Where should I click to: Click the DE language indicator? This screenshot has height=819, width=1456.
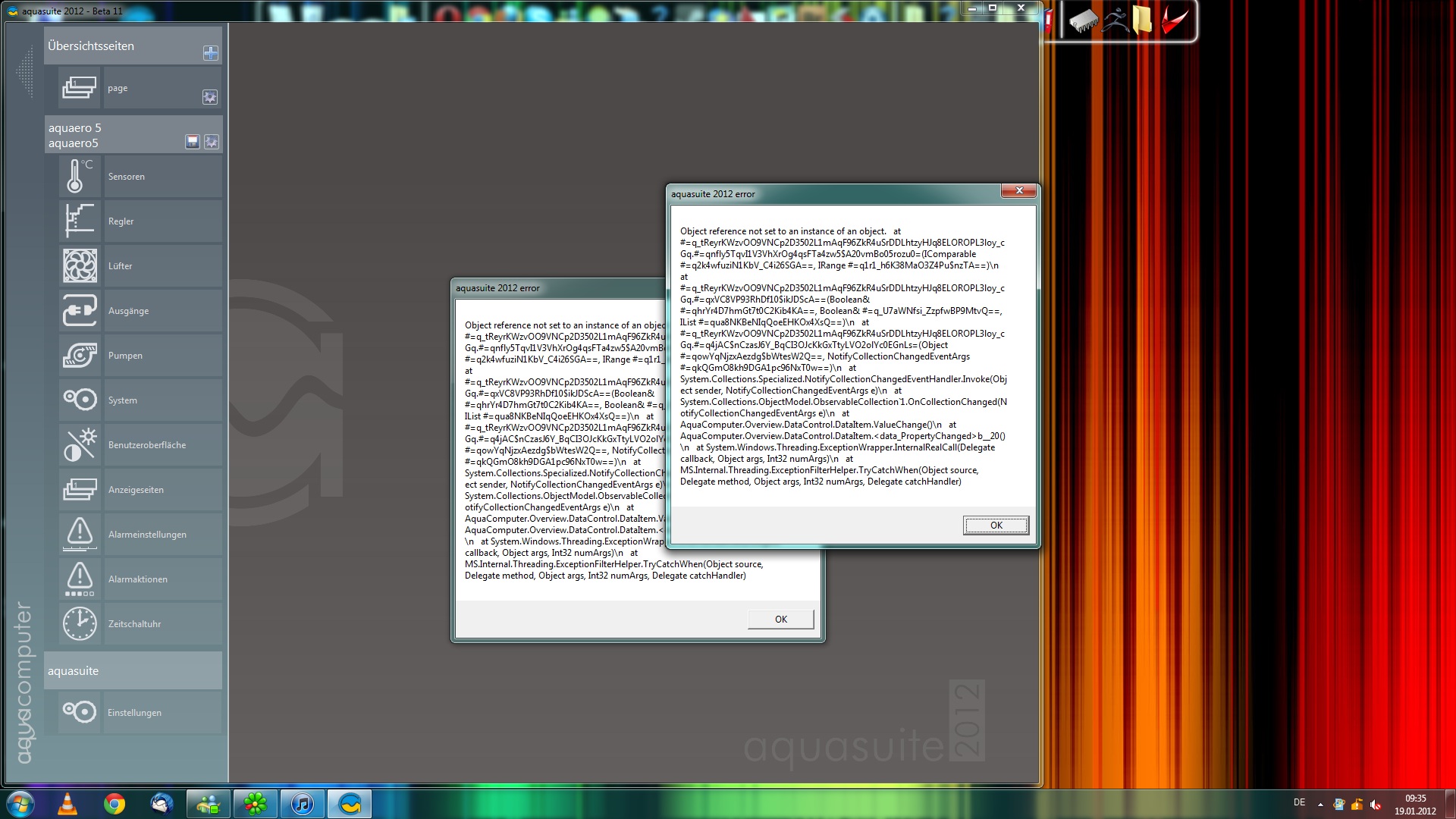tap(1299, 802)
